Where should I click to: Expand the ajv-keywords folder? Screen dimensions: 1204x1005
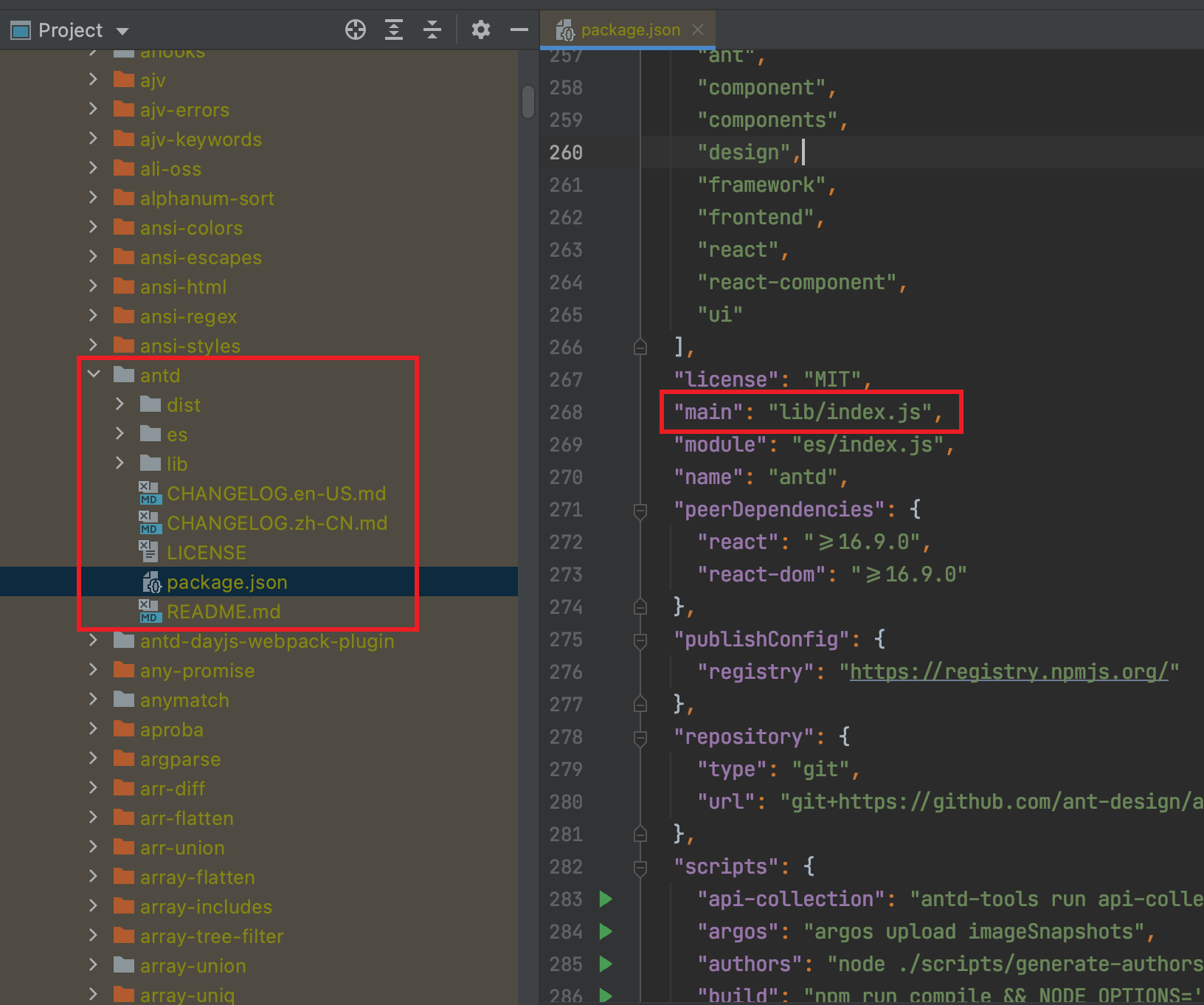coord(93,139)
